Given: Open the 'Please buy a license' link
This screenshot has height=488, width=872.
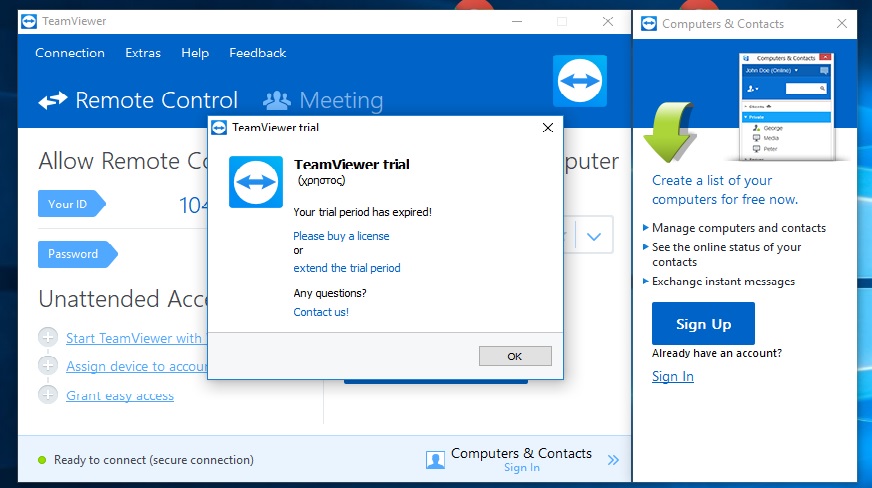Looking at the screenshot, I should [341, 236].
